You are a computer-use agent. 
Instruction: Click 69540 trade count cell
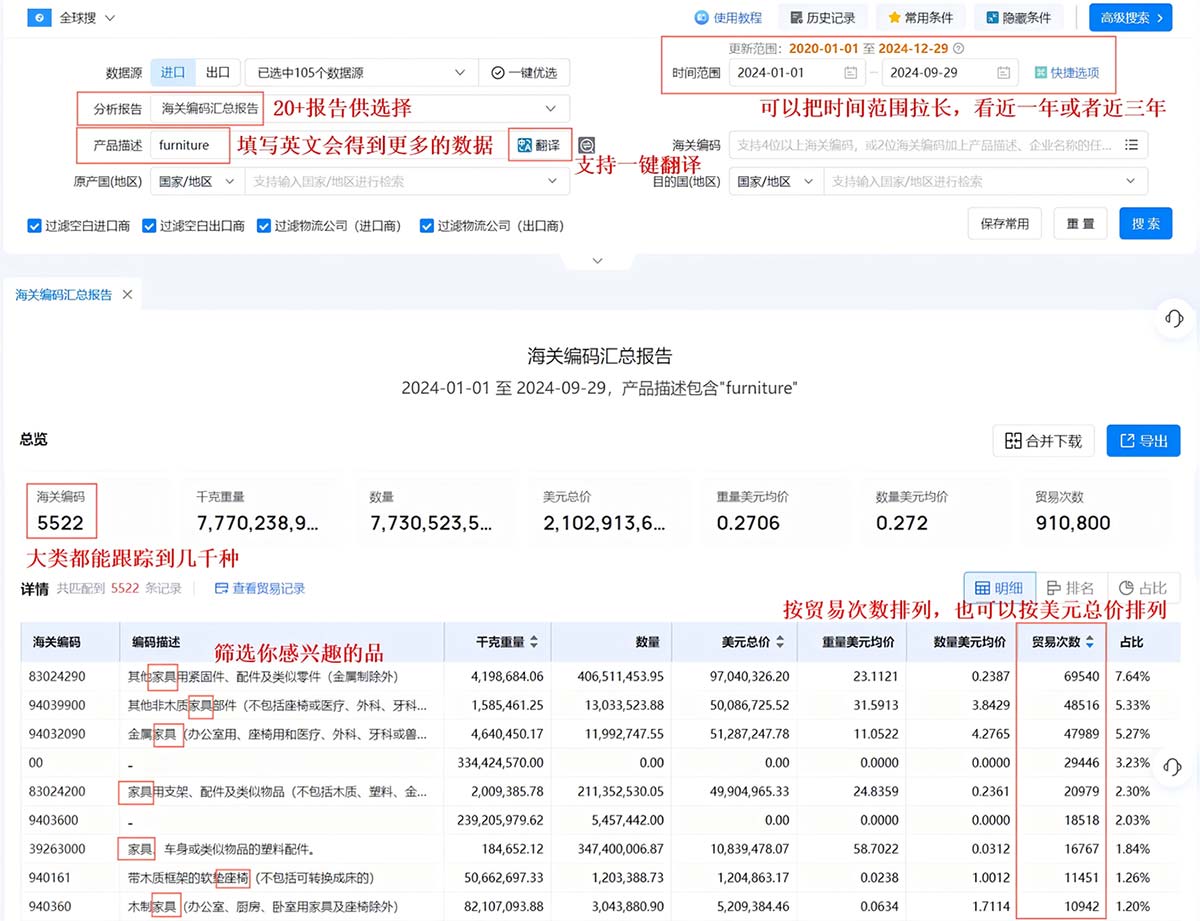(x=1082, y=676)
